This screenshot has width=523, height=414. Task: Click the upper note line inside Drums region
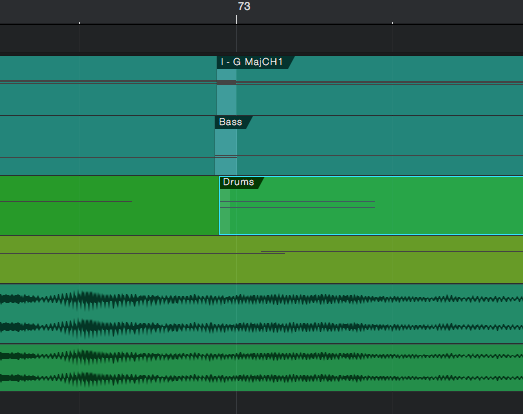point(298,201)
